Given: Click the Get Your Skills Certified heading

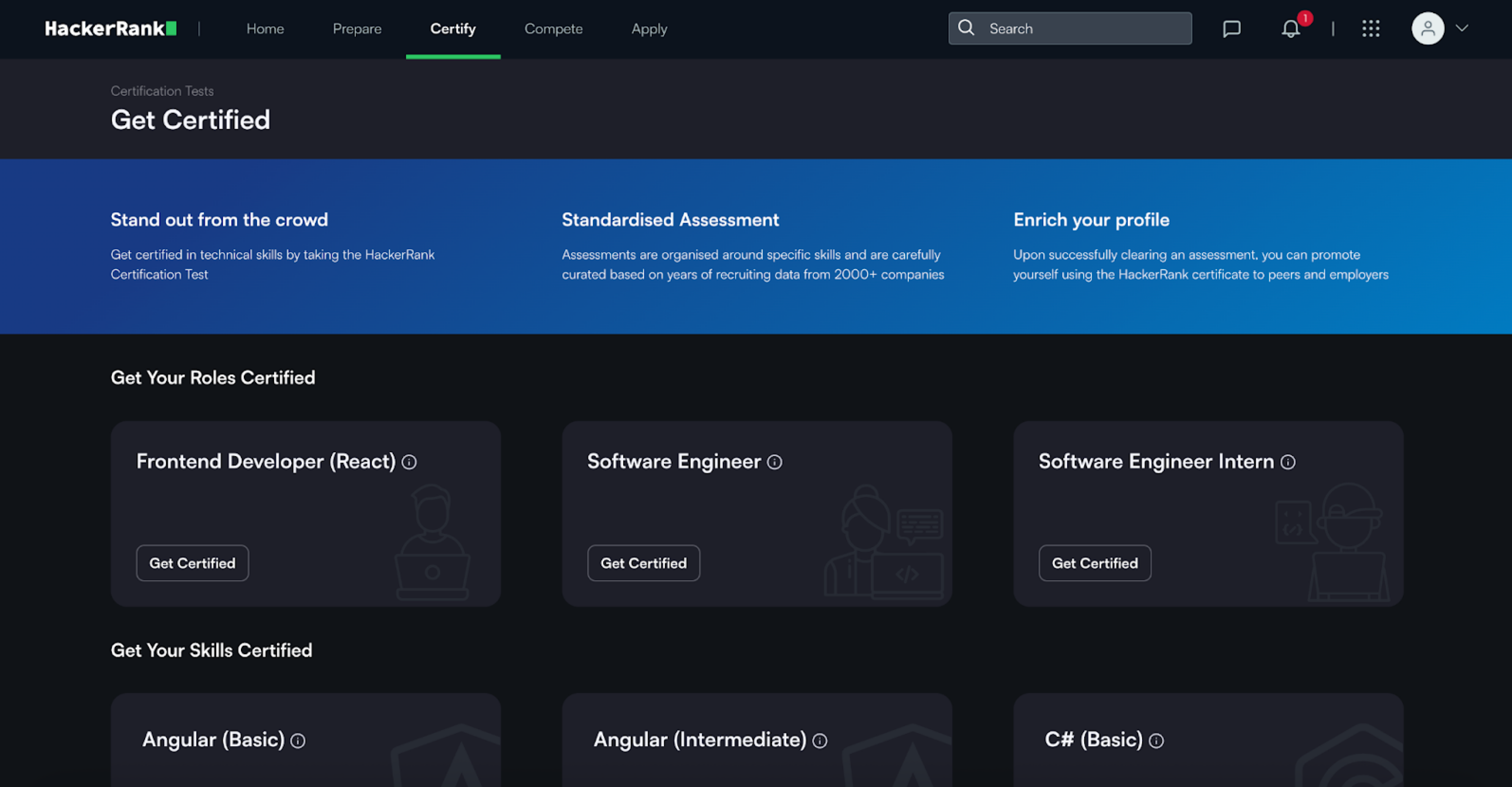Looking at the screenshot, I should [x=212, y=650].
